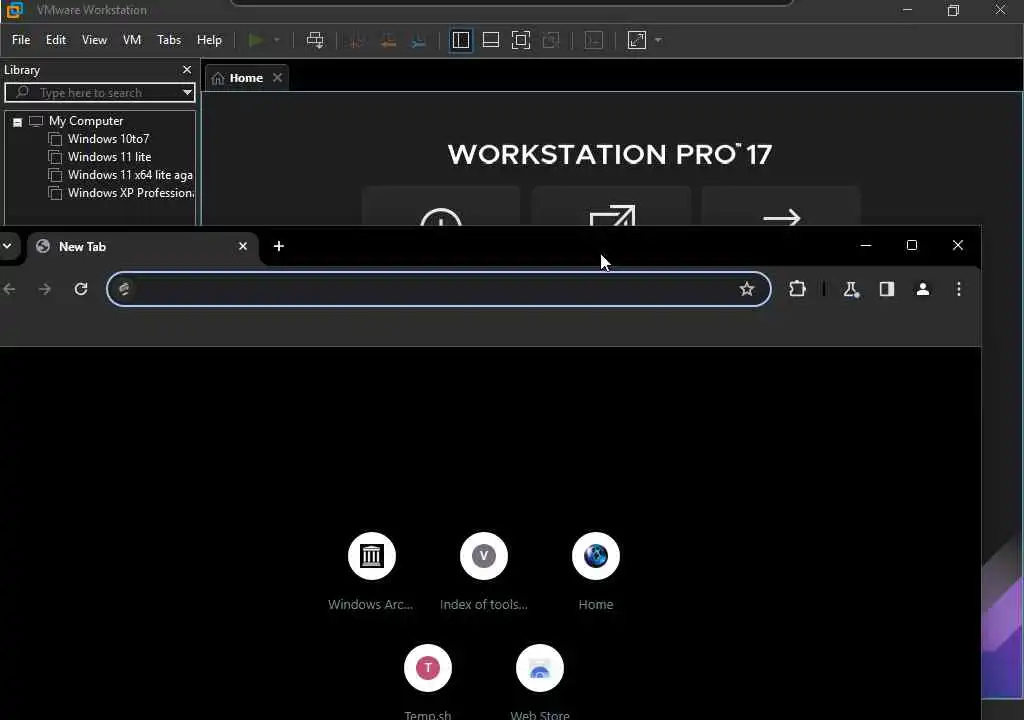The height and width of the screenshot is (720, 1024).
Task: Open the Snapshot Manager toolbar icon
Action: tap(419, 41)
